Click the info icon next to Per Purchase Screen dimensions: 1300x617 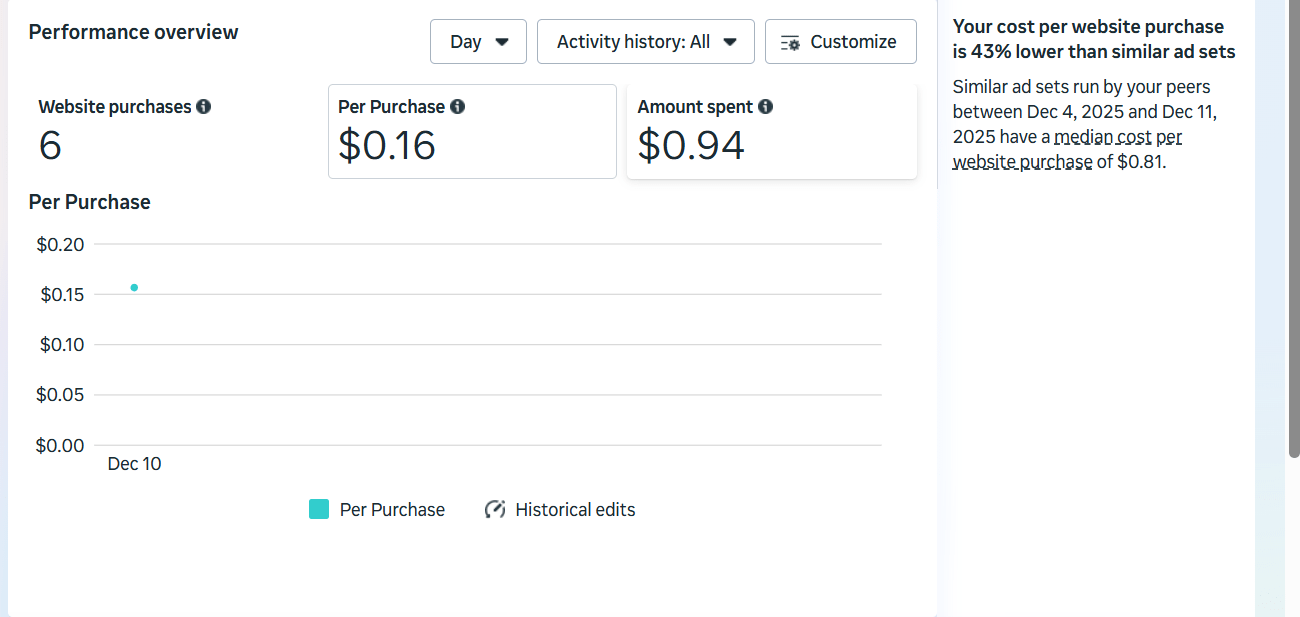[x=457, y=107]
